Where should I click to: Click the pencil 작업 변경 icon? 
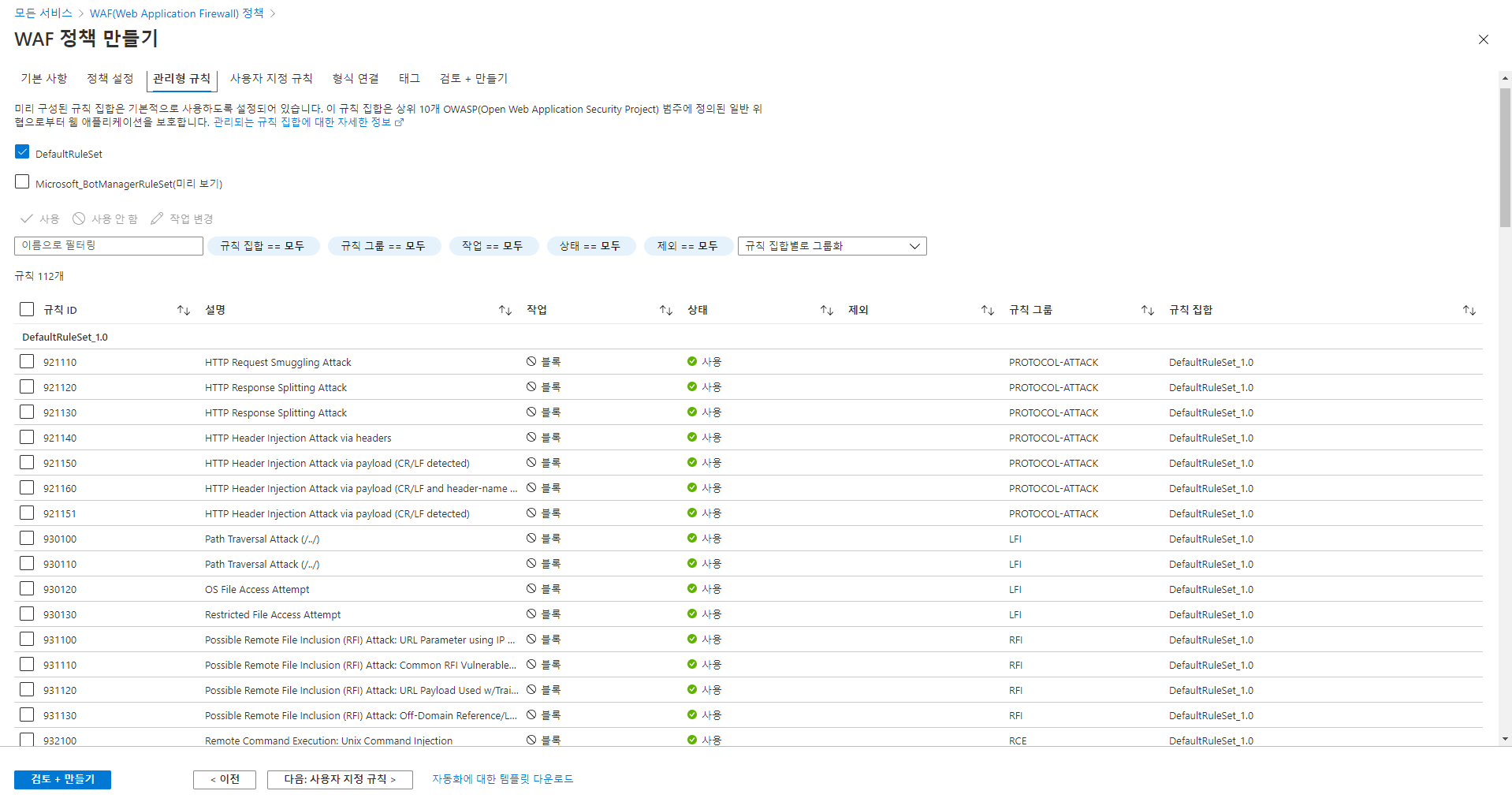point(158,218)
